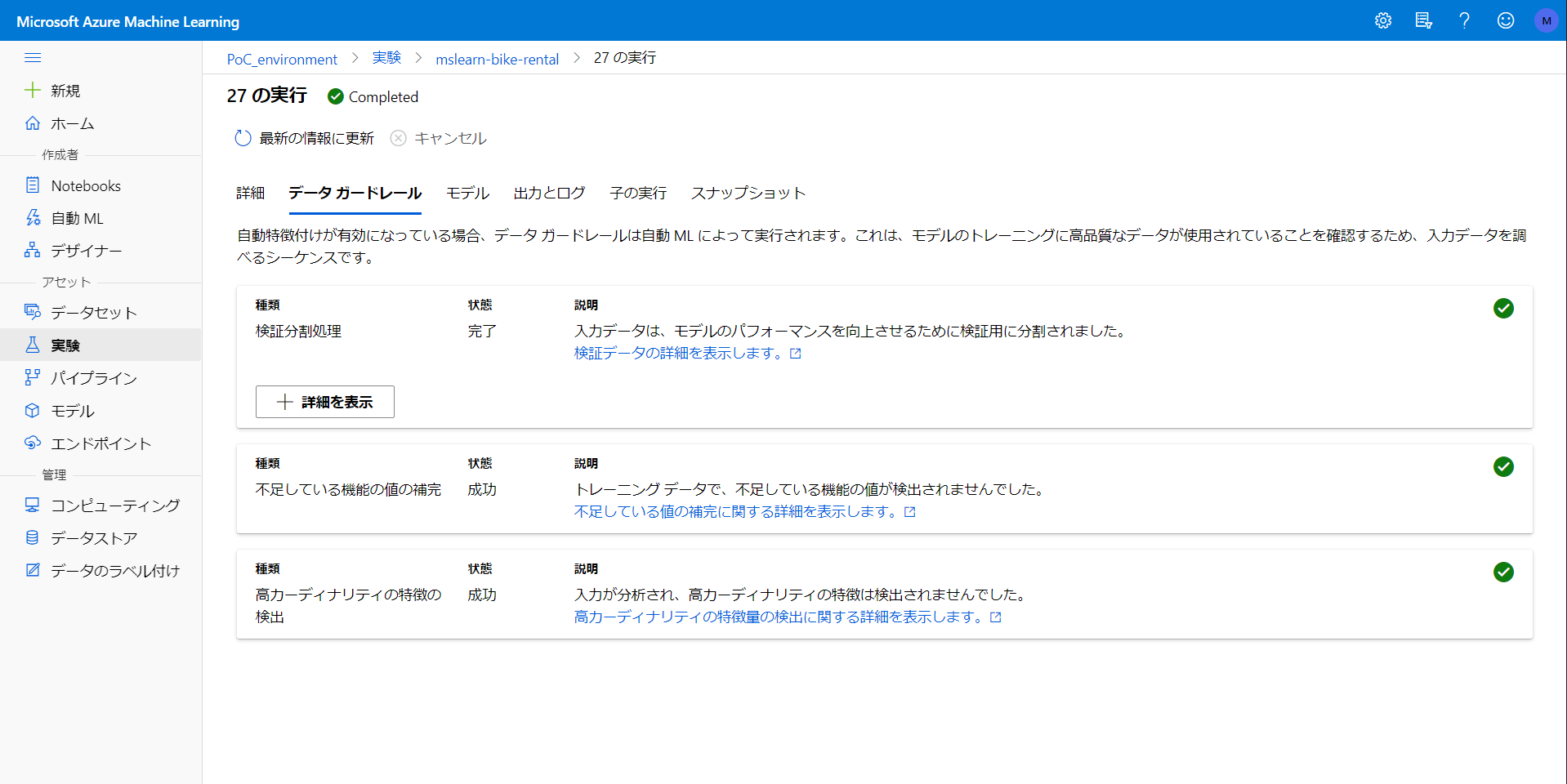Open 不足している値の補完に関する詳細 link

pyautogui.click(x=744, y=511)
